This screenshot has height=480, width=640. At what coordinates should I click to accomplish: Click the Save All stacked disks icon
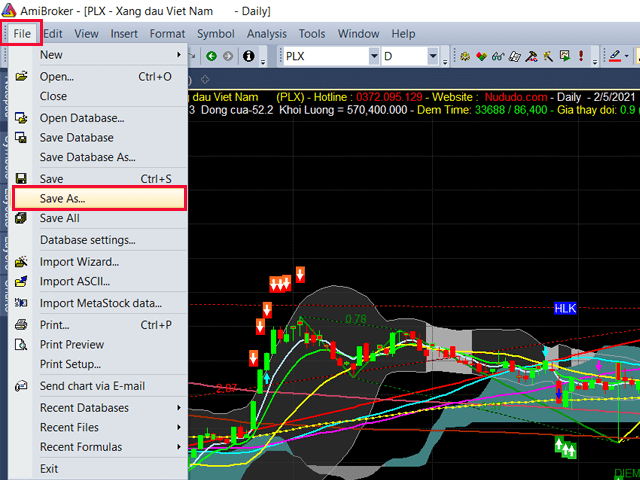21,218
